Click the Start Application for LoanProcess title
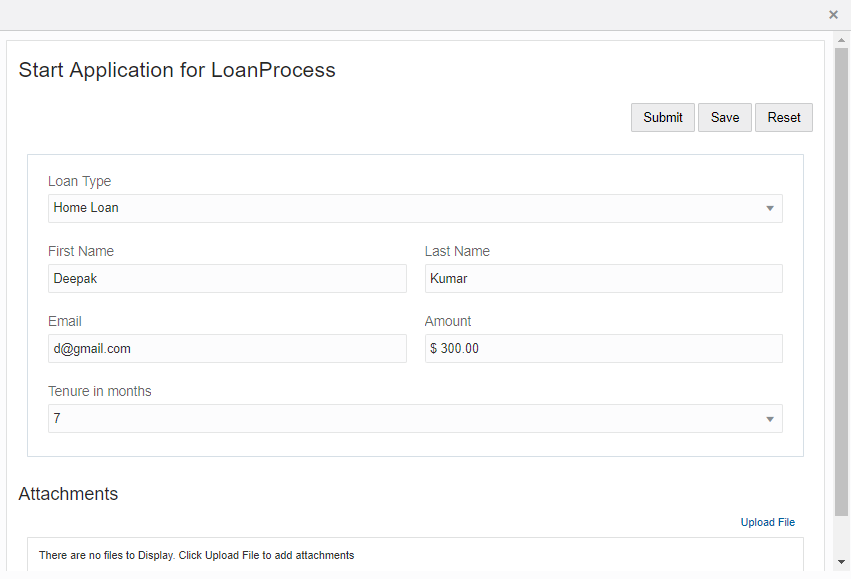The width and height of the screenshot is (851, 579). coord(177,70)
